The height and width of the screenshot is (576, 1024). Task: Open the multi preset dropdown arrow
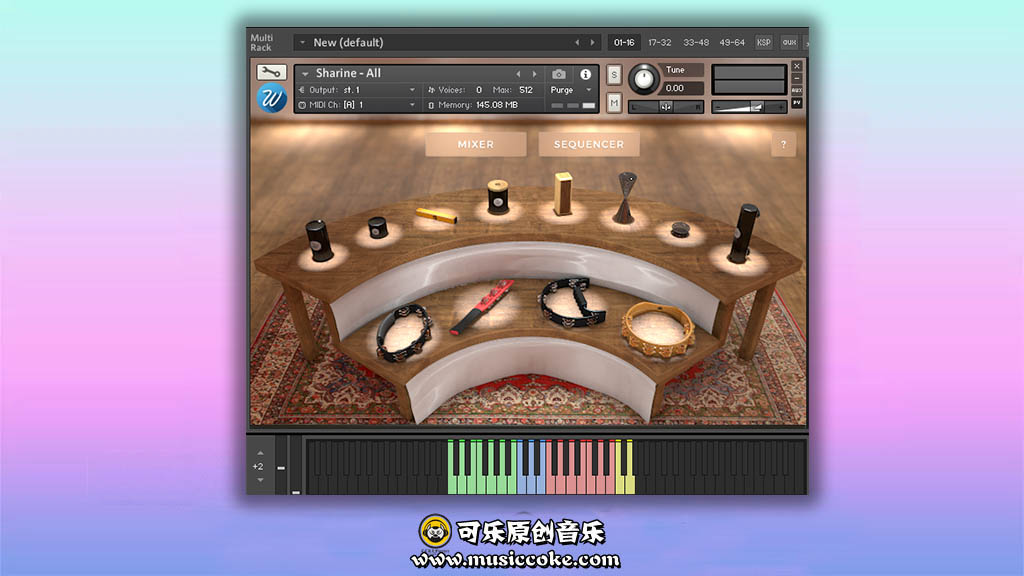(302, 42)
